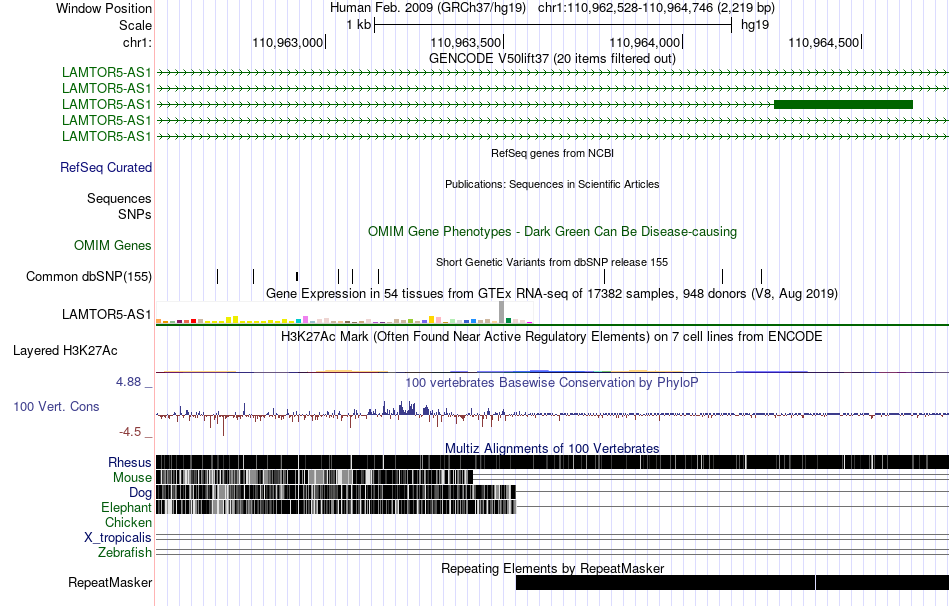The image size is (950, 606).
Task: Click the RefSeq genes from NCBI title
Action: tap(552, 153)
